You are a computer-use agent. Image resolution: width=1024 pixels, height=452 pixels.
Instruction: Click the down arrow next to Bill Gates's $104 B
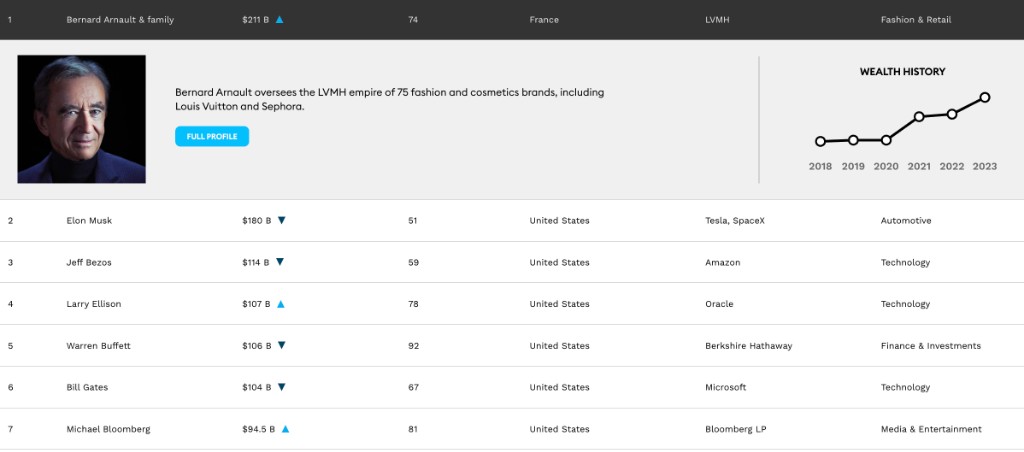point(281,387)
